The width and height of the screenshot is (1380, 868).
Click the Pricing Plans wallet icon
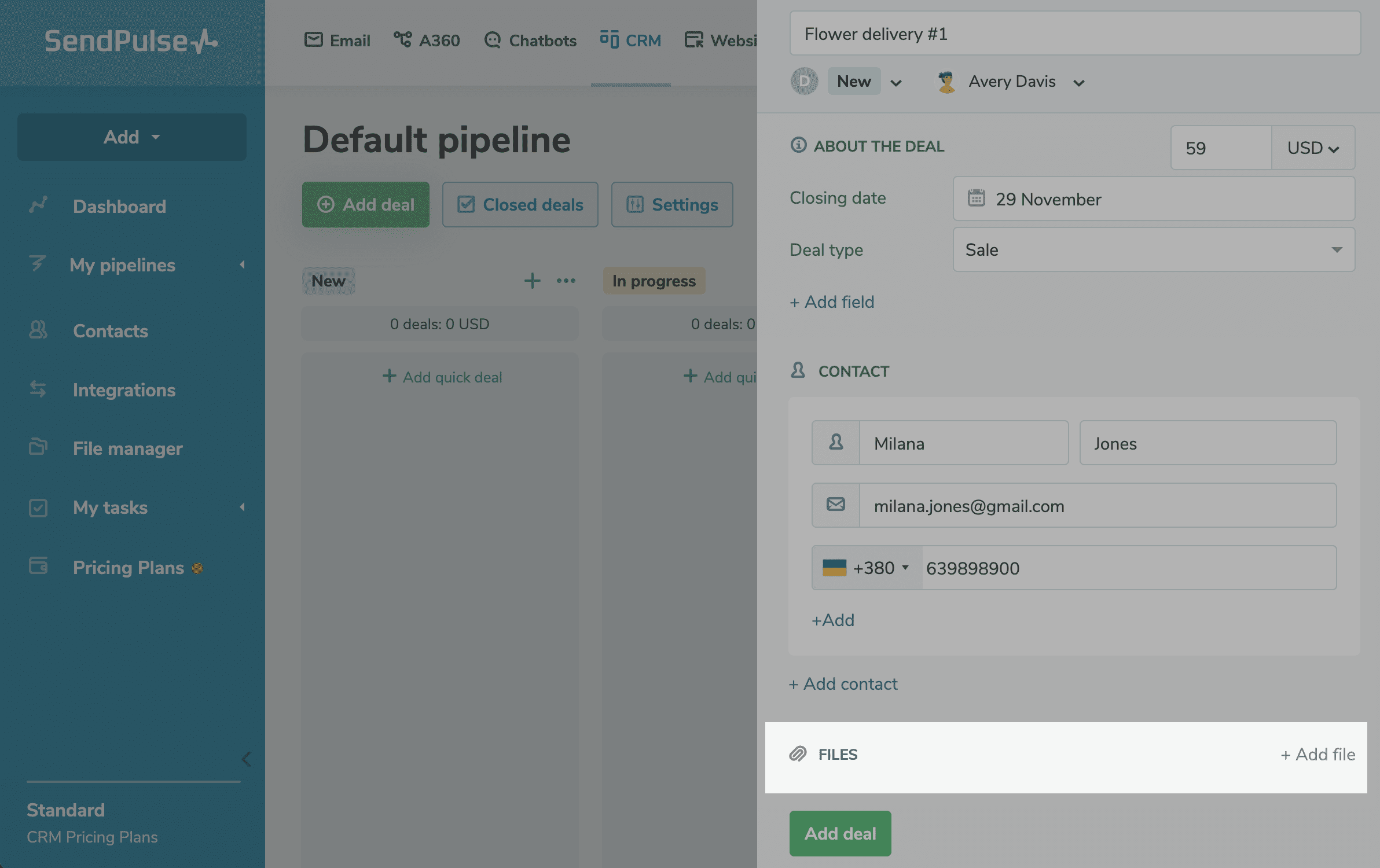click(x=38, y=567)
